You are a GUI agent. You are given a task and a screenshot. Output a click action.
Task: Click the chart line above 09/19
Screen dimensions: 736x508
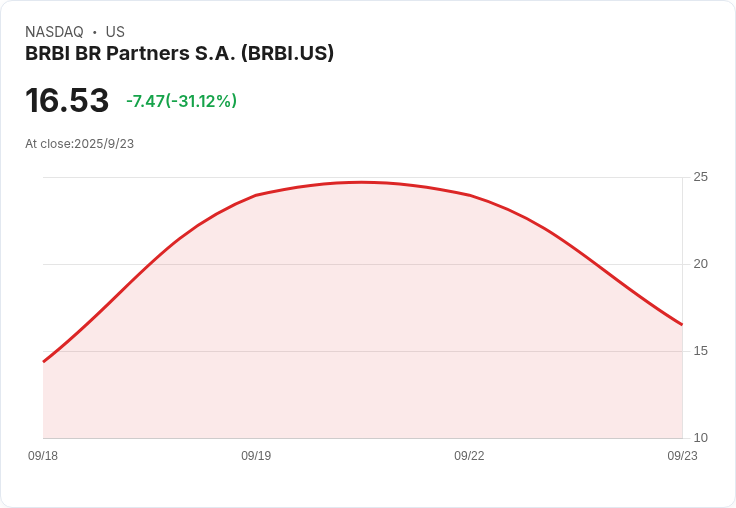click(256, 195)
